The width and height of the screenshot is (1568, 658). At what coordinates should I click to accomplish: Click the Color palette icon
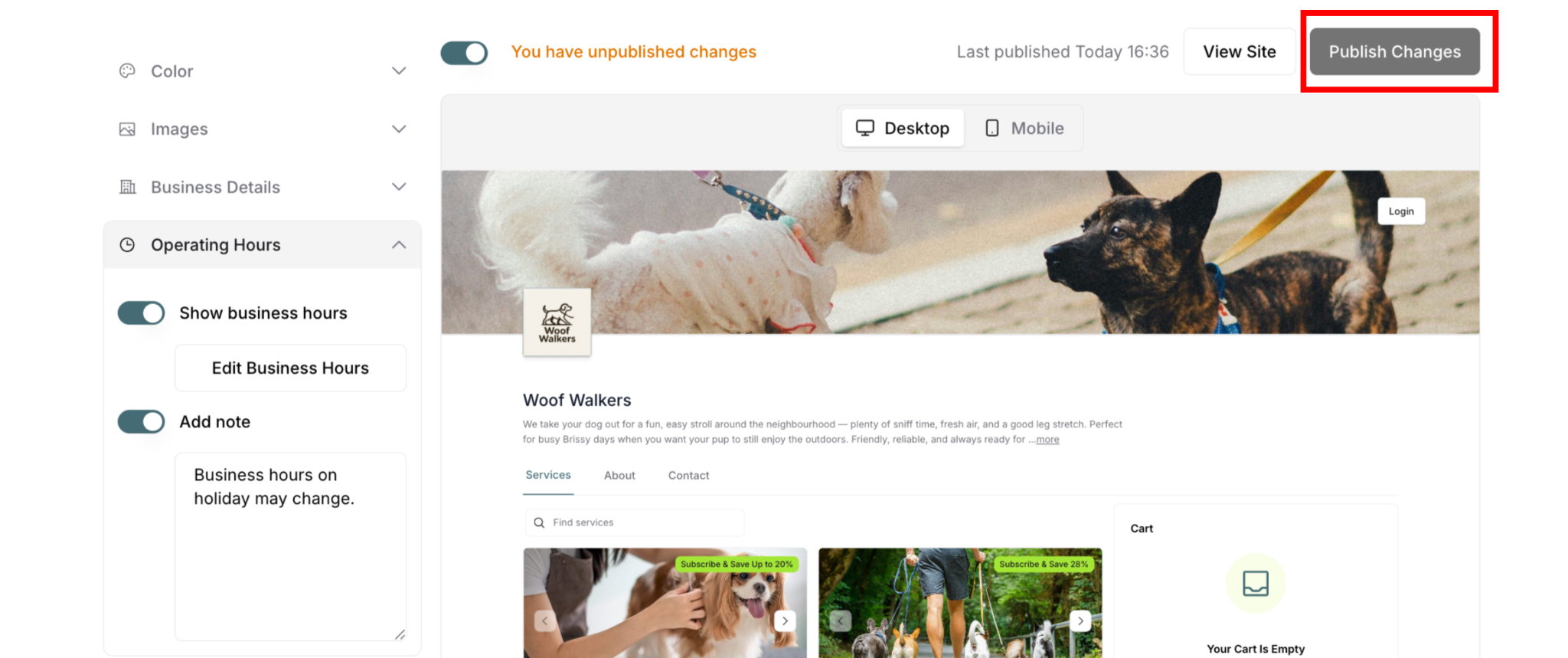click(x=127, y=70)
